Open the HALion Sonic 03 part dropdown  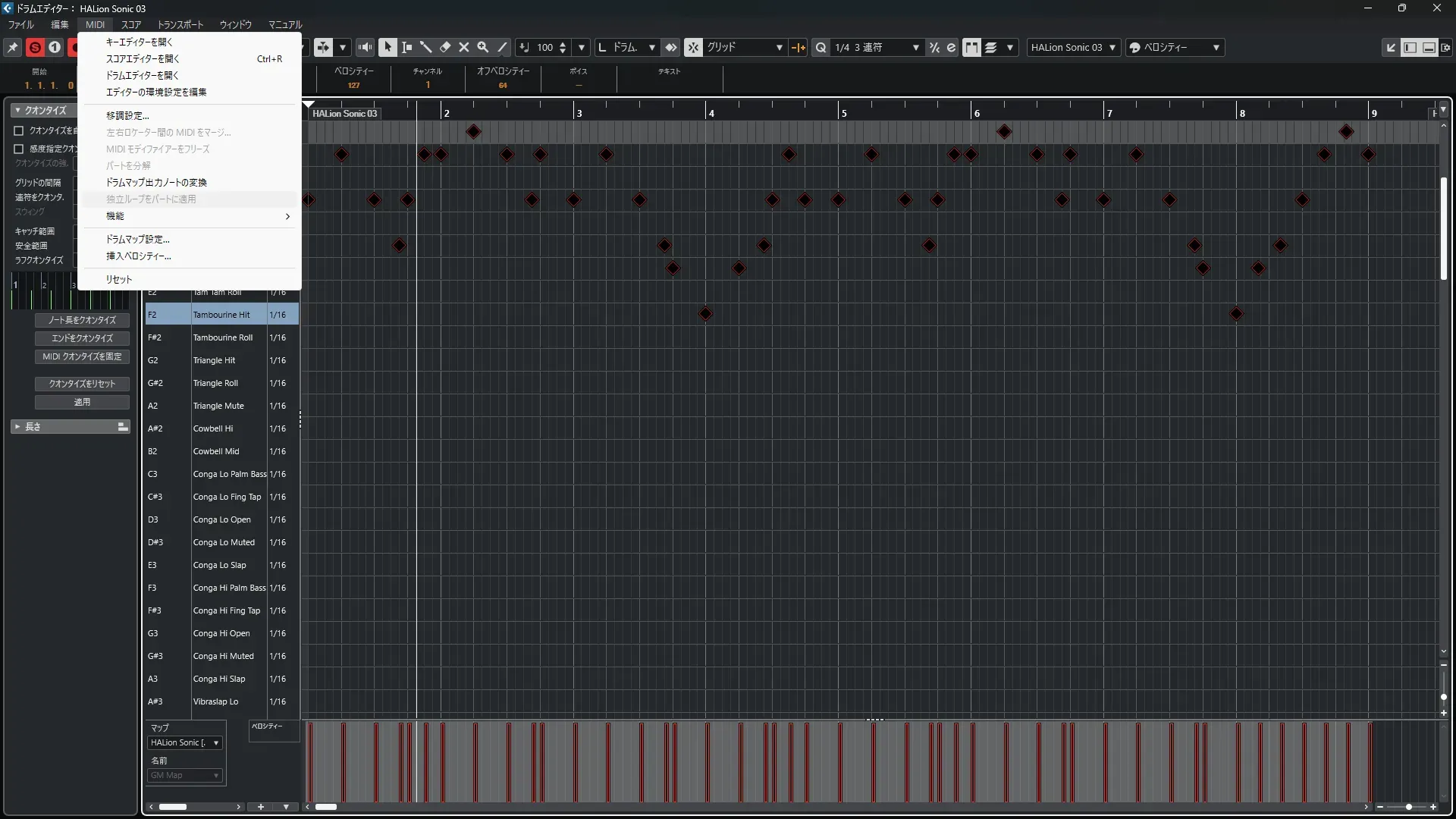pyautogui.click(x=1112, y=47)
